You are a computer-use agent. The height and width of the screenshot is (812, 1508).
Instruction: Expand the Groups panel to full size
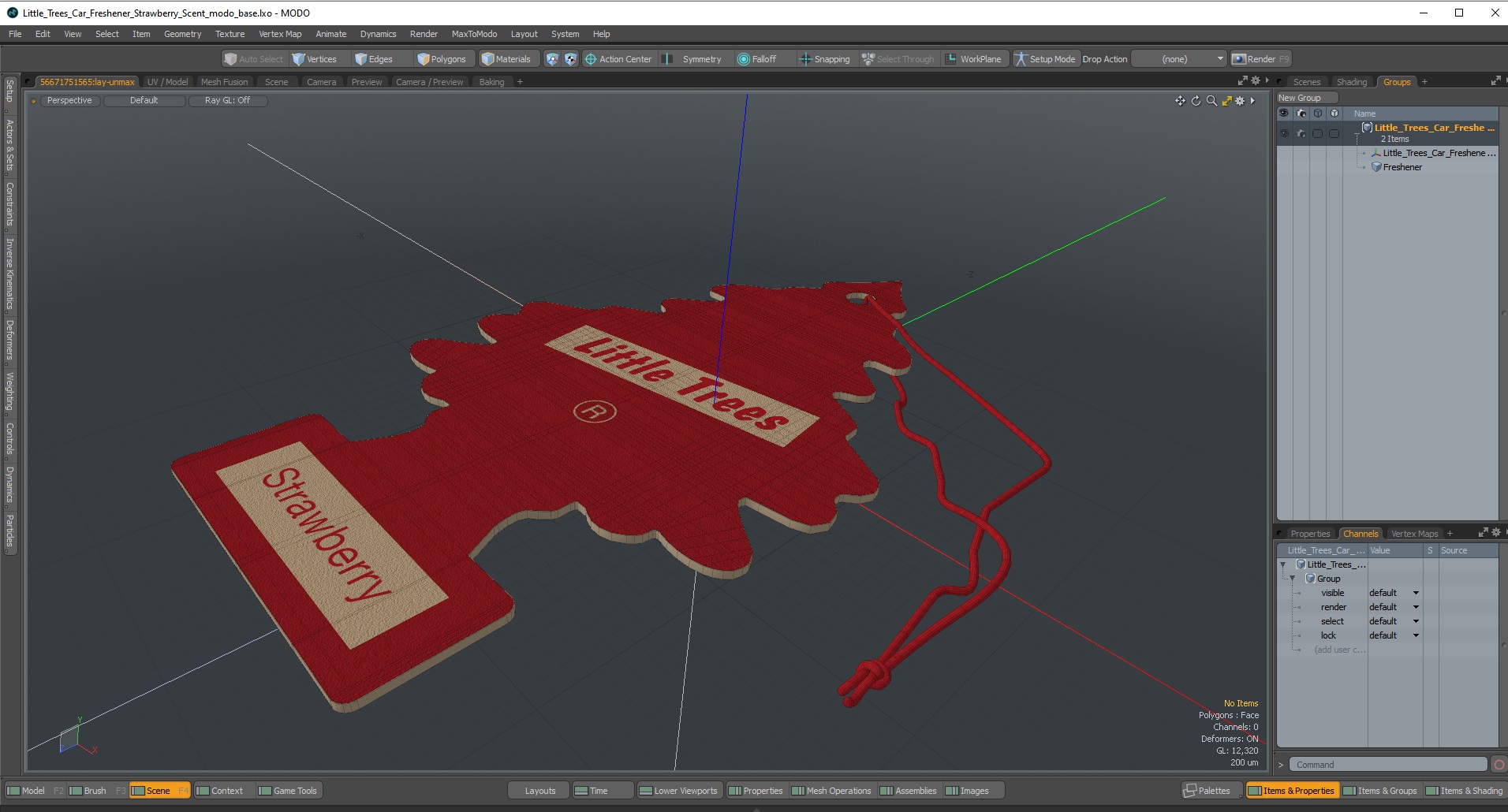coord(1495,81)
